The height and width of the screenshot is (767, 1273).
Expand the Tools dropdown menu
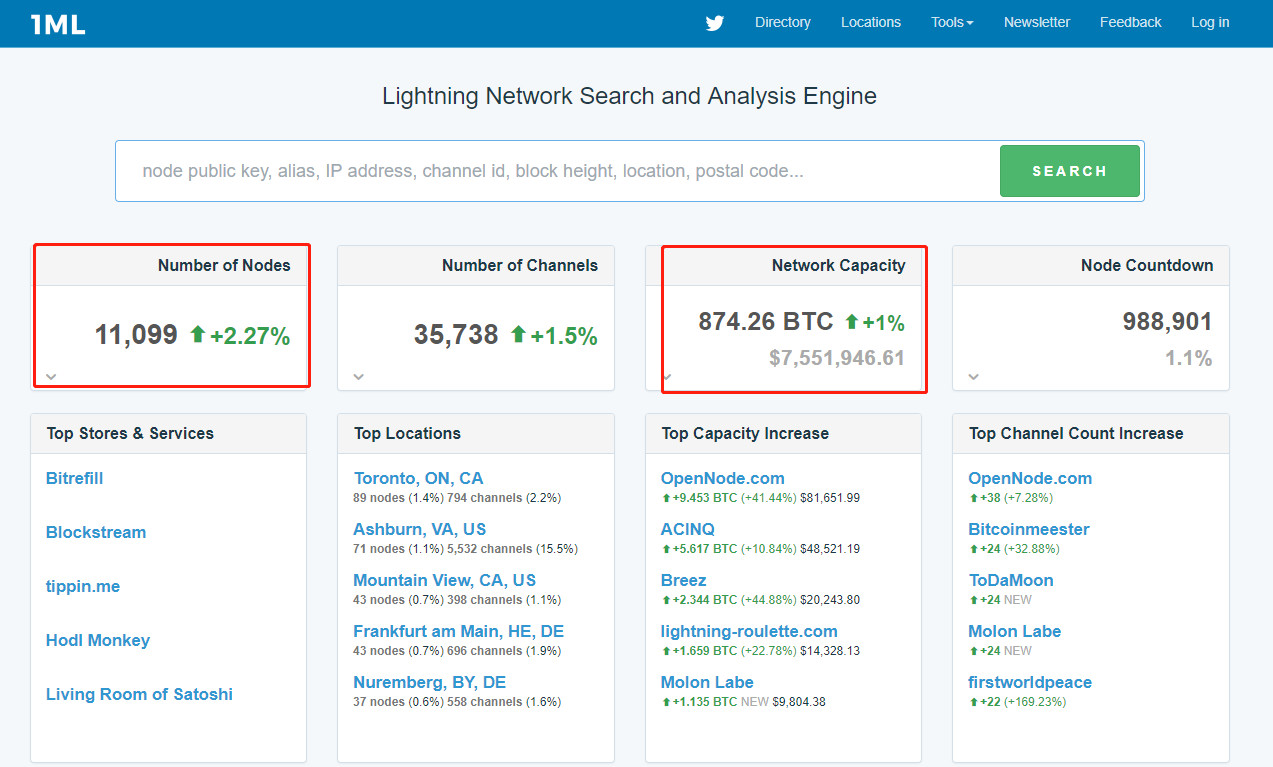click(952, 22)
